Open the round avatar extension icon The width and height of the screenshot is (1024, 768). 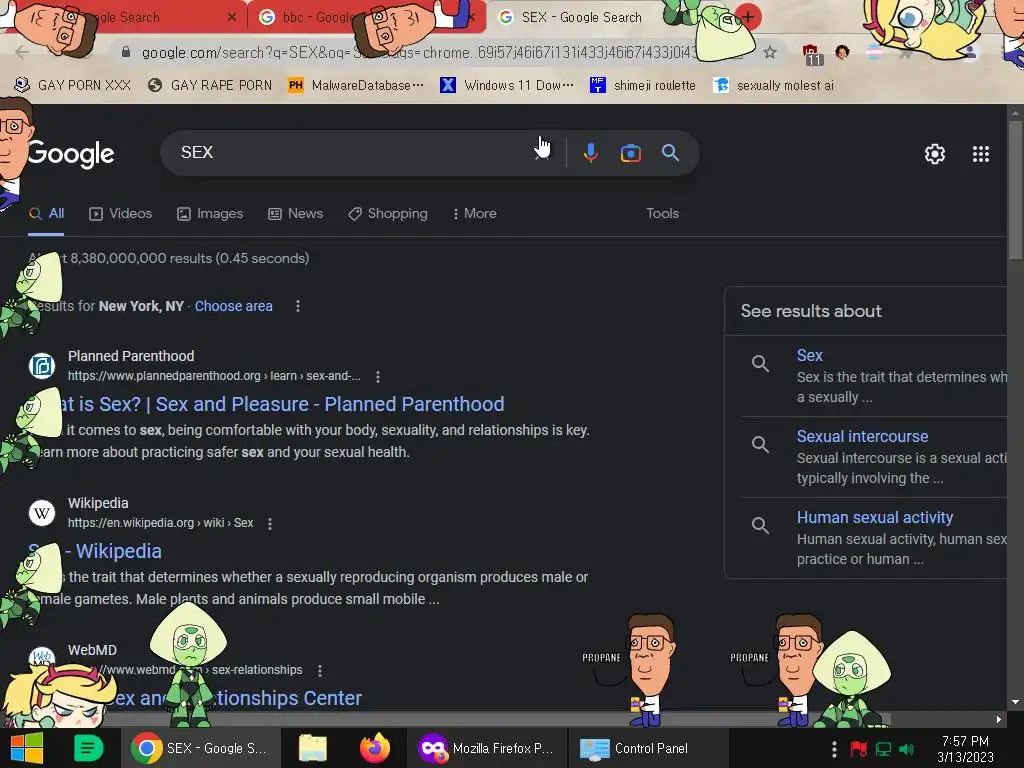(x=842, y=52)
